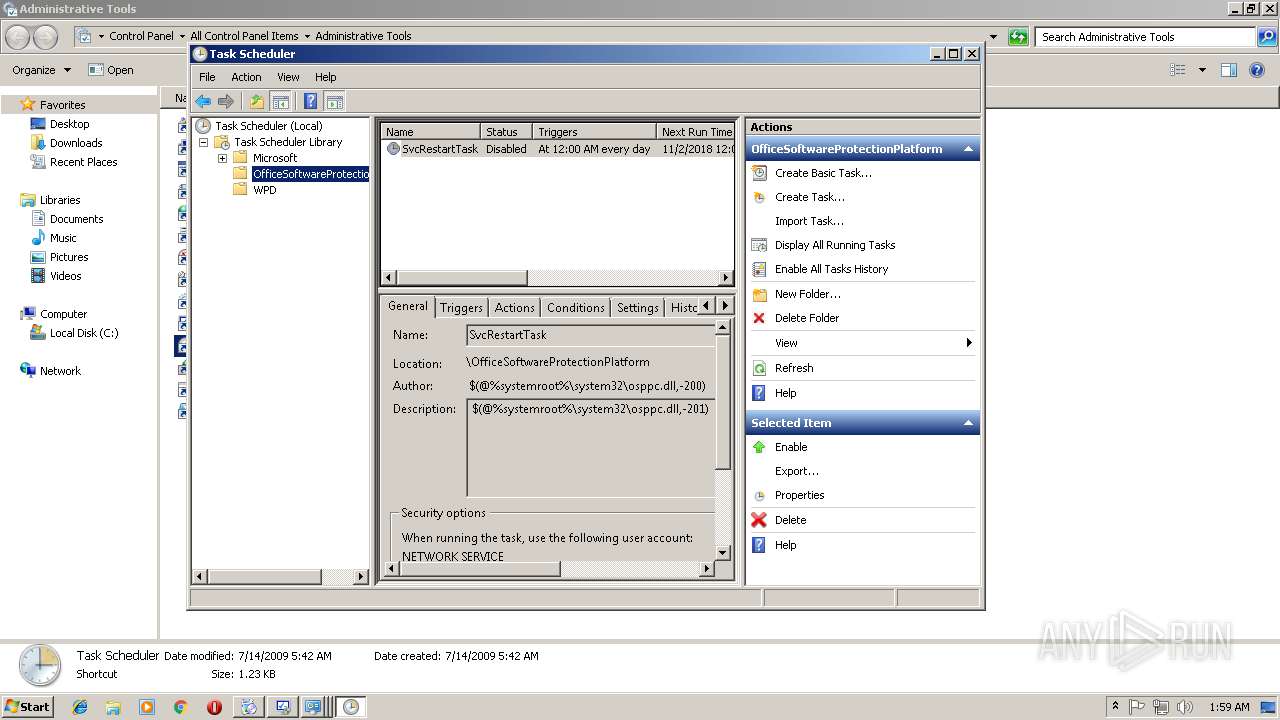
Task: Select WPD folder in tree
Action: (x=265, y=190)
